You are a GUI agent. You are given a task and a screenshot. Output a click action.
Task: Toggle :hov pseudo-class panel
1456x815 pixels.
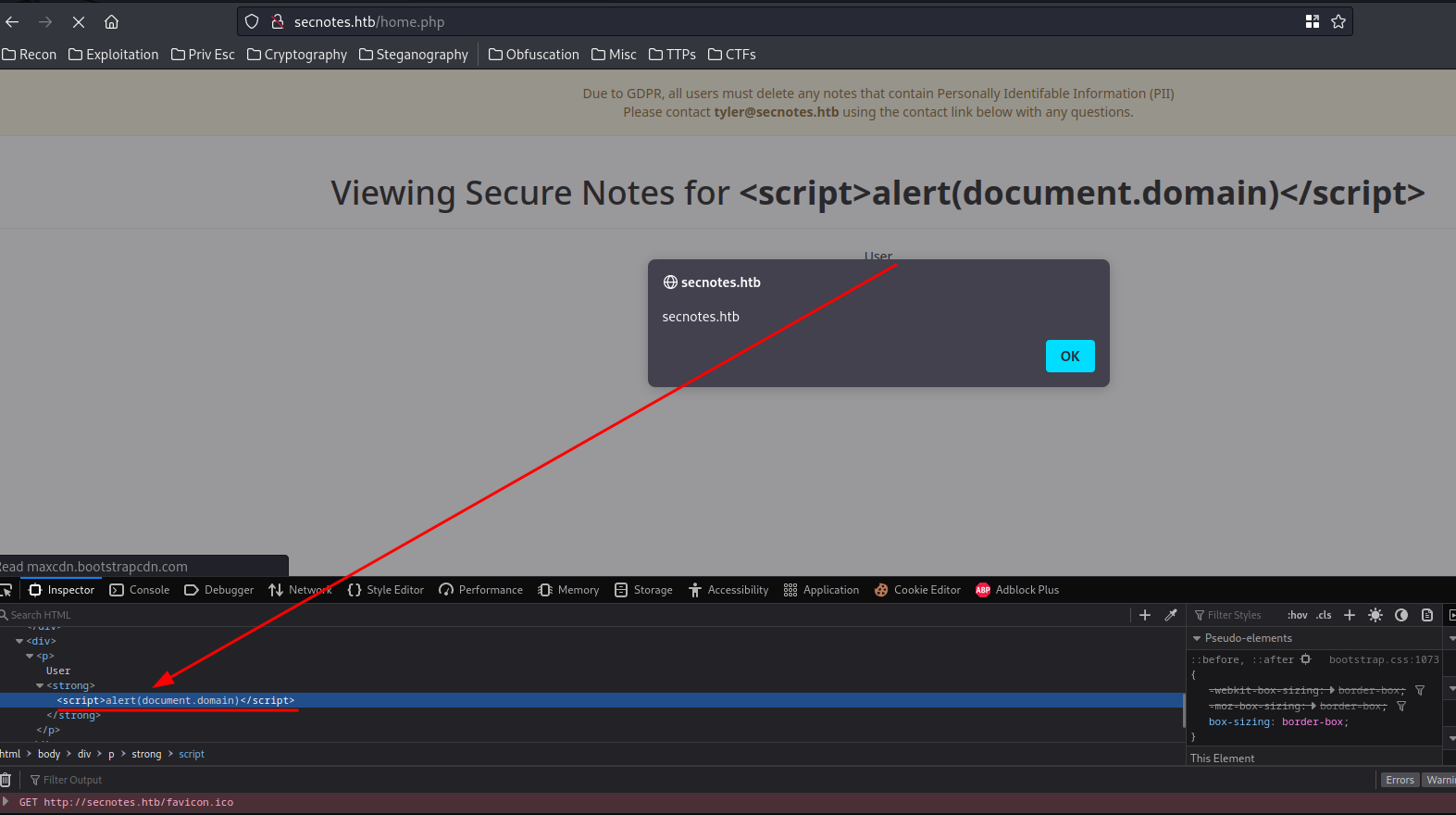pyautogui.click(x=1298, y=615)
